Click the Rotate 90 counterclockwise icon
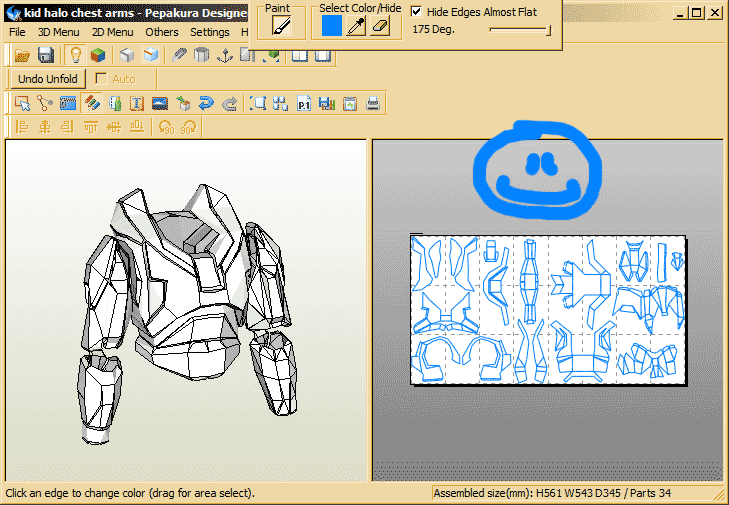Viewport: 729px width, 505px height. click(x=166, y=126)
